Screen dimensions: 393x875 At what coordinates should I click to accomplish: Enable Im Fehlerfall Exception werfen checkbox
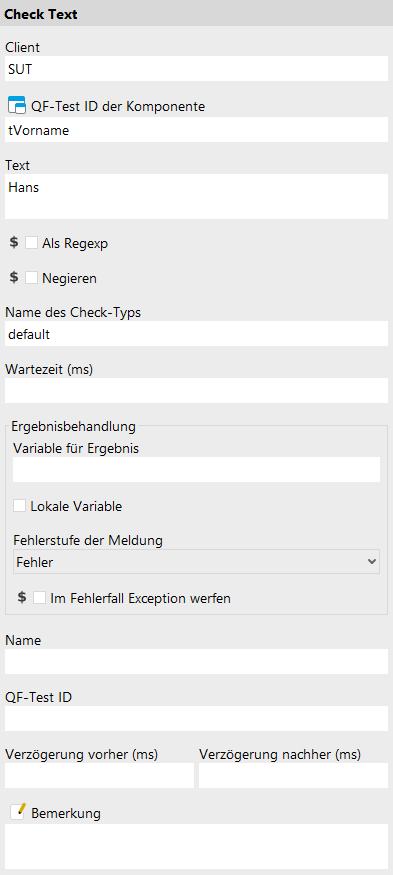coord(40,598)
